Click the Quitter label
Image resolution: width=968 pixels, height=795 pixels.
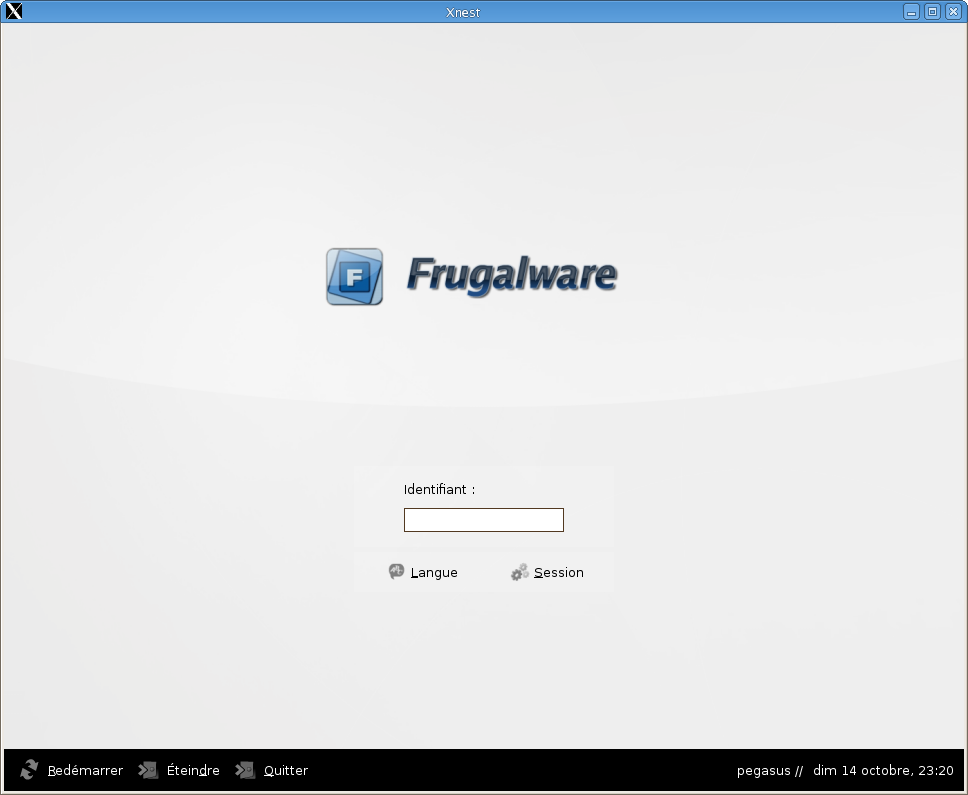[x=286, y=770]
